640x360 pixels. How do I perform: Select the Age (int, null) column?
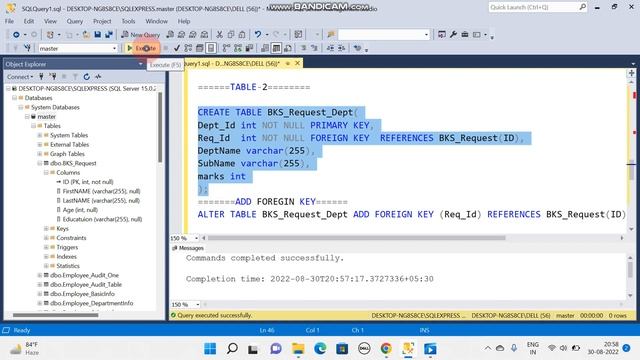click(x=80, y=210)
